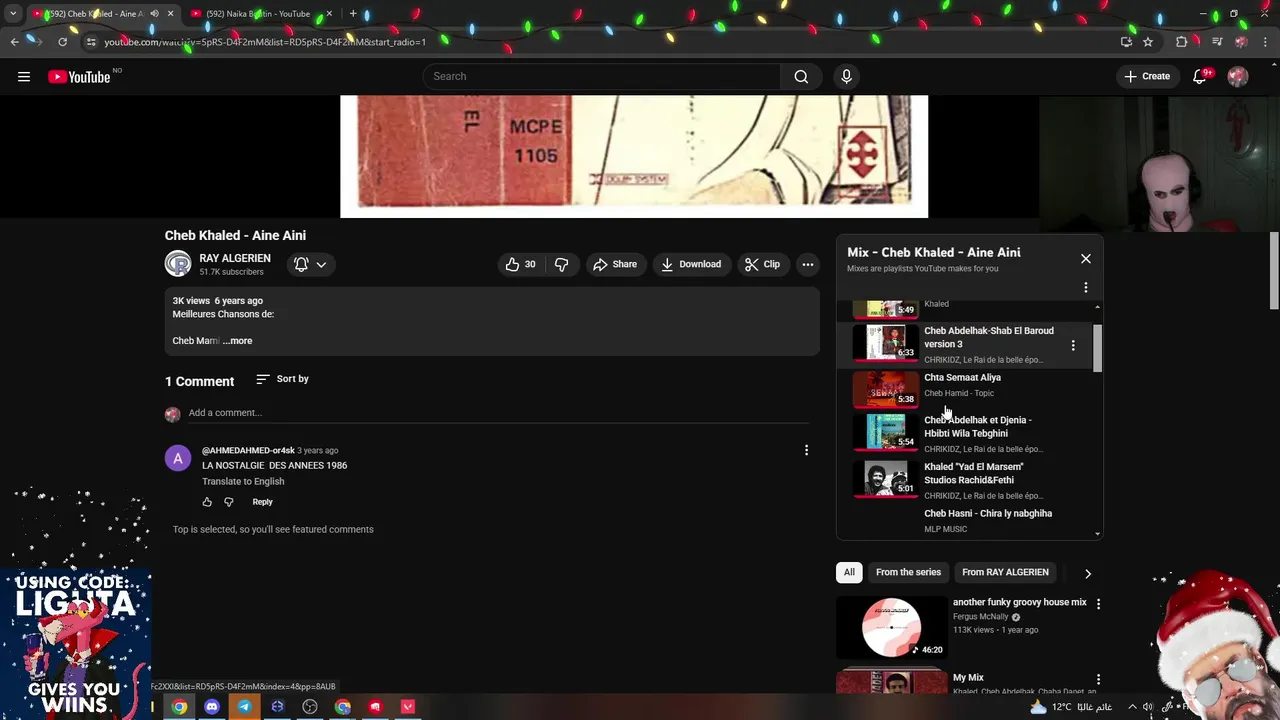1280x720 pixels.
Task: Like the Cheb Khaled video
Action: [x=521, y=264]
